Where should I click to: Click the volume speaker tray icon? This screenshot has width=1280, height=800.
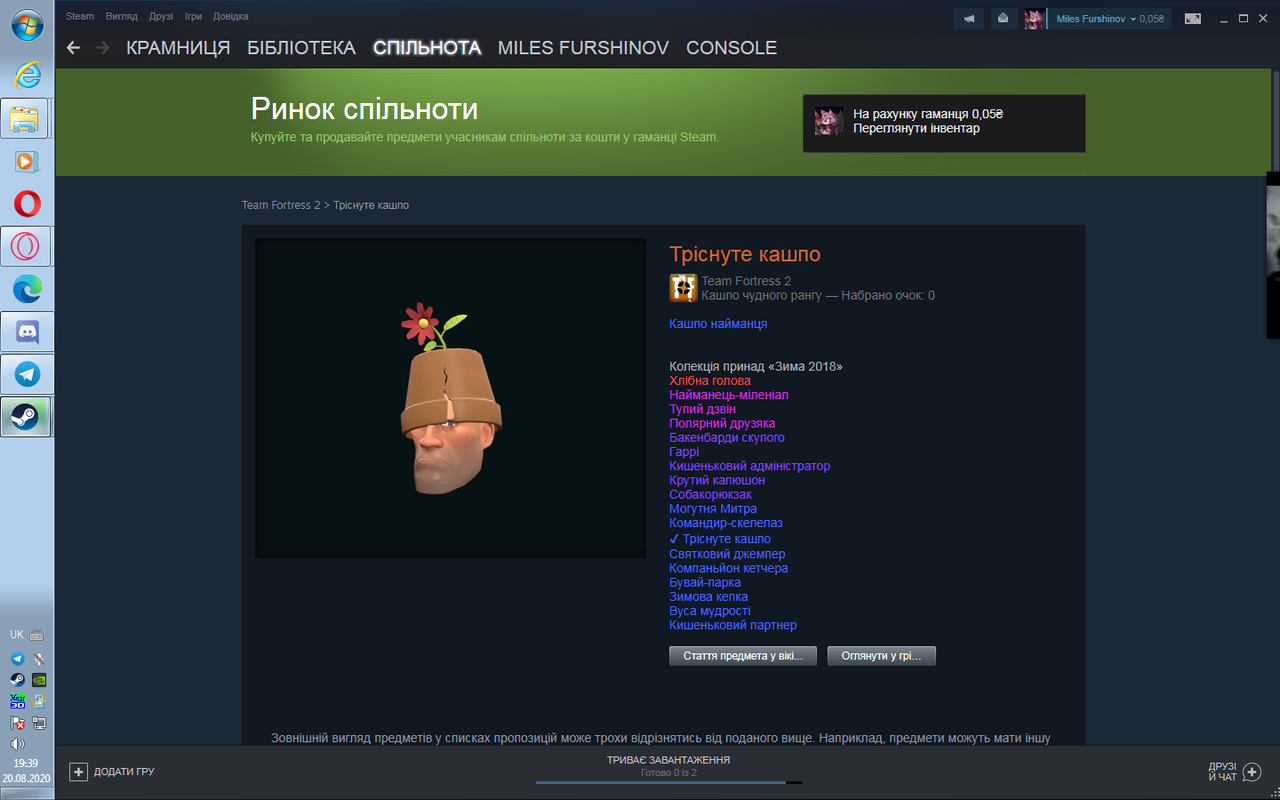click(17, 744)
